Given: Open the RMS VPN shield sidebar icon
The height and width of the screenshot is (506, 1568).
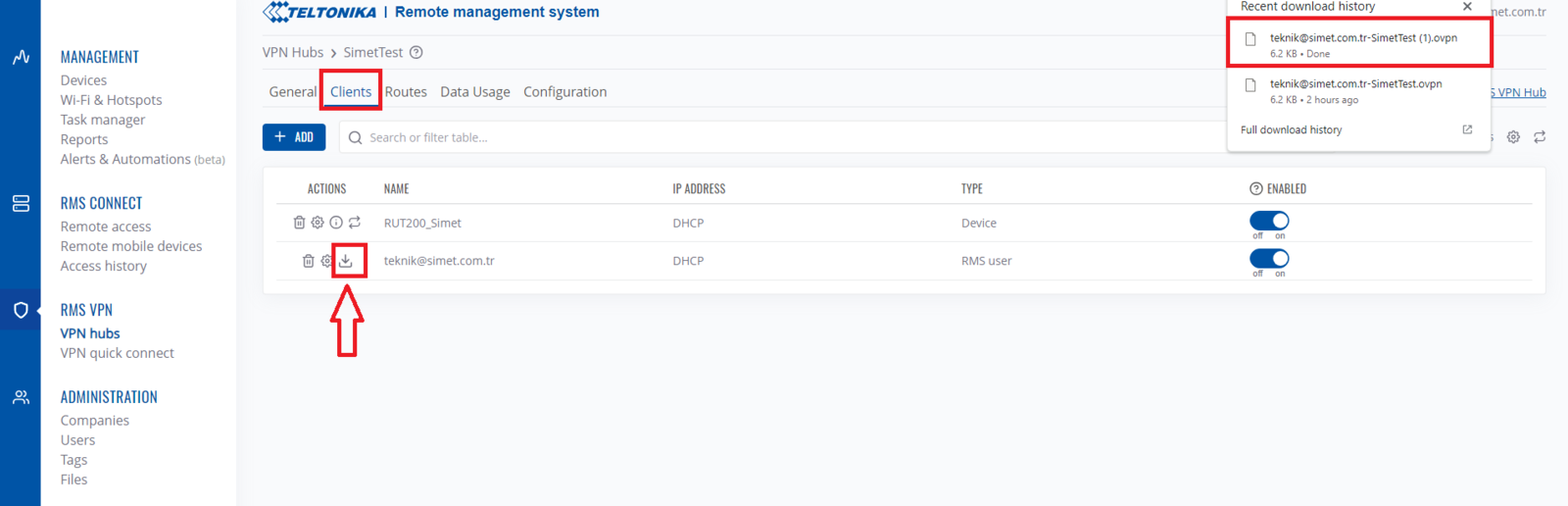Looking at the screenshot, I should pyautogui.click(x=21, y=310).
